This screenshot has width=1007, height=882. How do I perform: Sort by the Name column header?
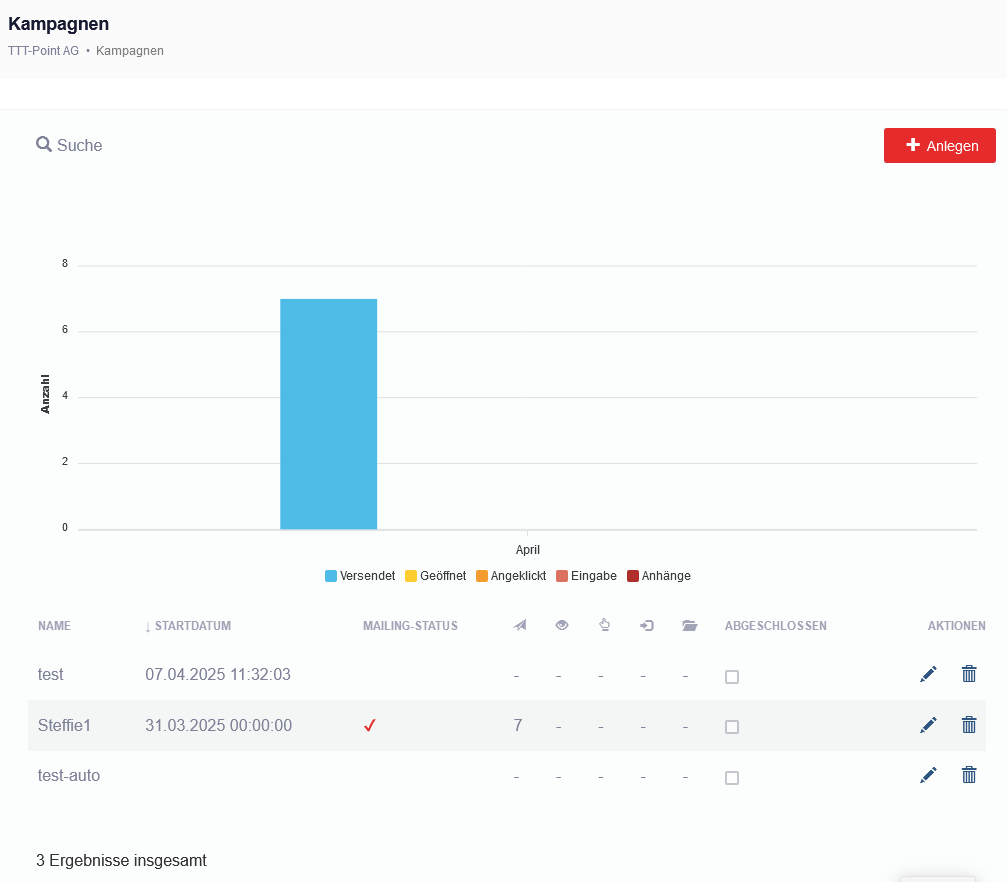click(54, 626)
